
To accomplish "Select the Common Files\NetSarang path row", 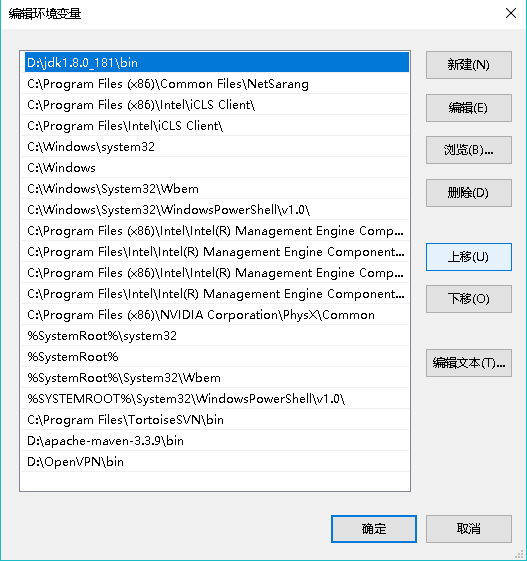I will 217,84.
